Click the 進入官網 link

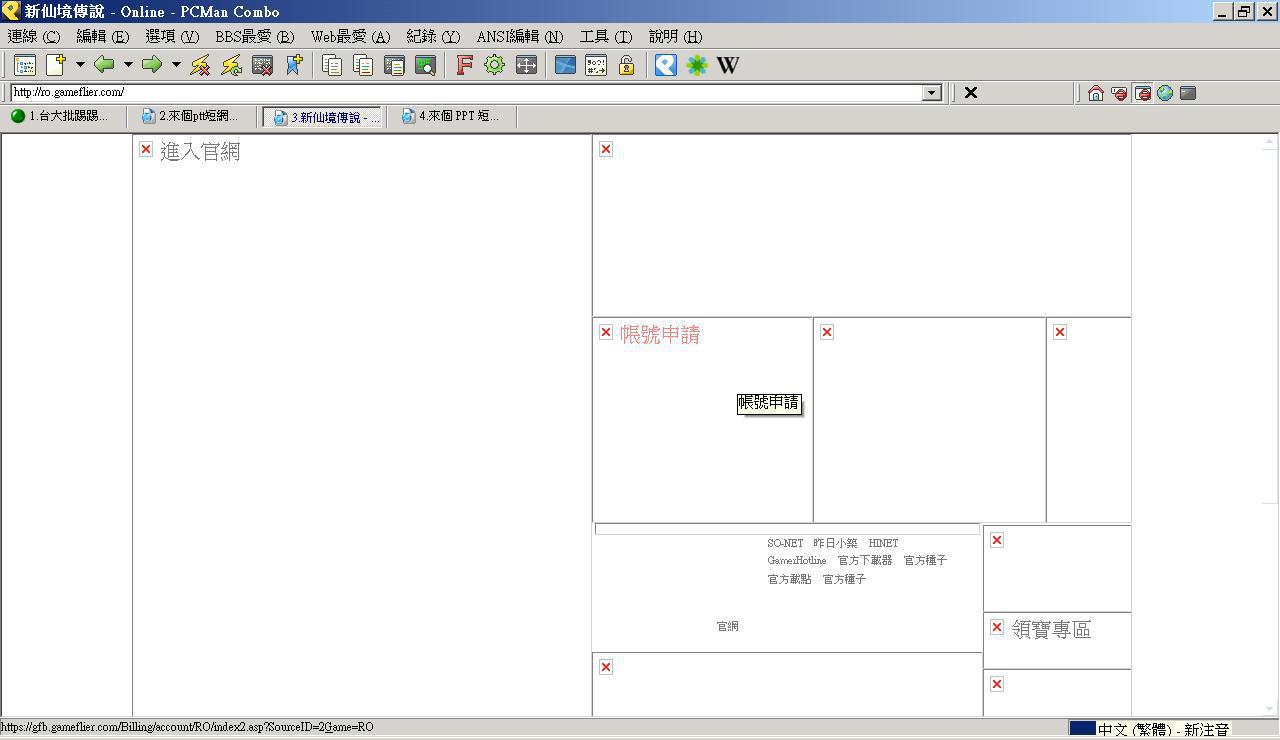point(200,152)
